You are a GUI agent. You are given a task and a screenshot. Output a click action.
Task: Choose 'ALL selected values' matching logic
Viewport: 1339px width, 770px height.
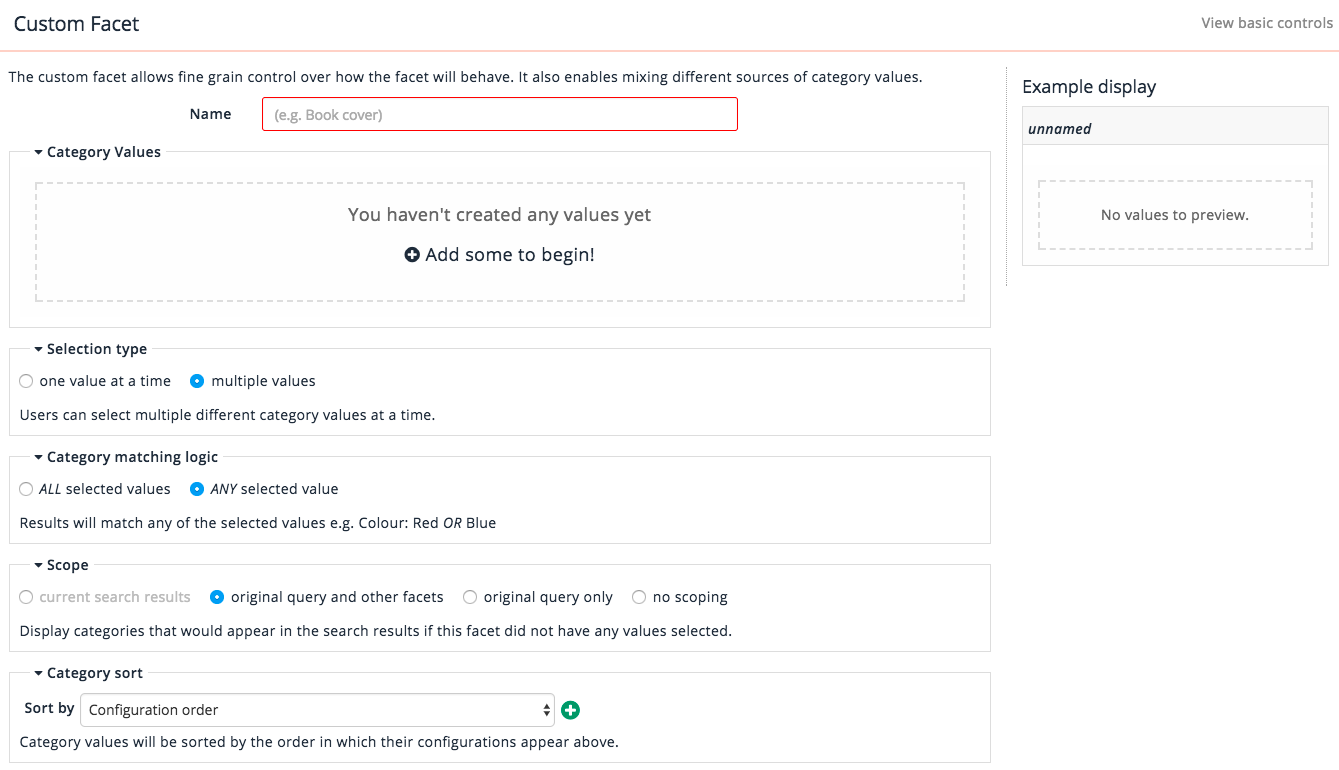(x=27, y=489)
